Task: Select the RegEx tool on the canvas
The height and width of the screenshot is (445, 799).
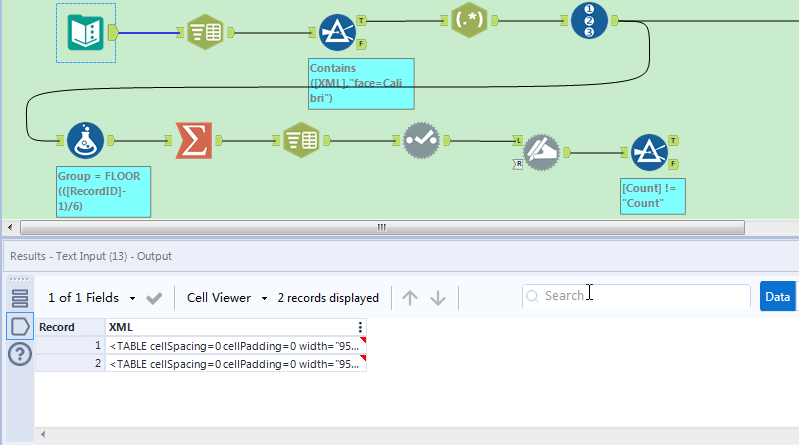Action: (x=469, y=20)
